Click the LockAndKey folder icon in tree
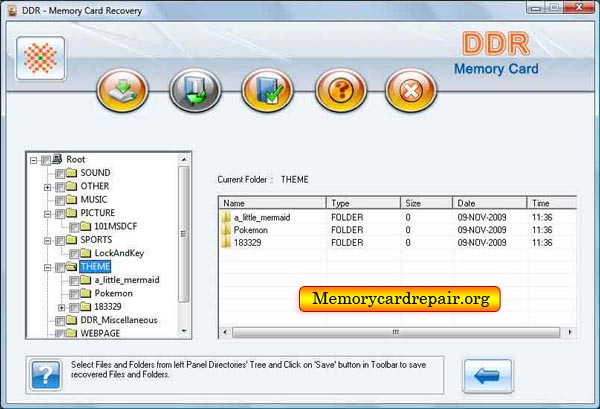The image size is (600, 409). [86, 253]
